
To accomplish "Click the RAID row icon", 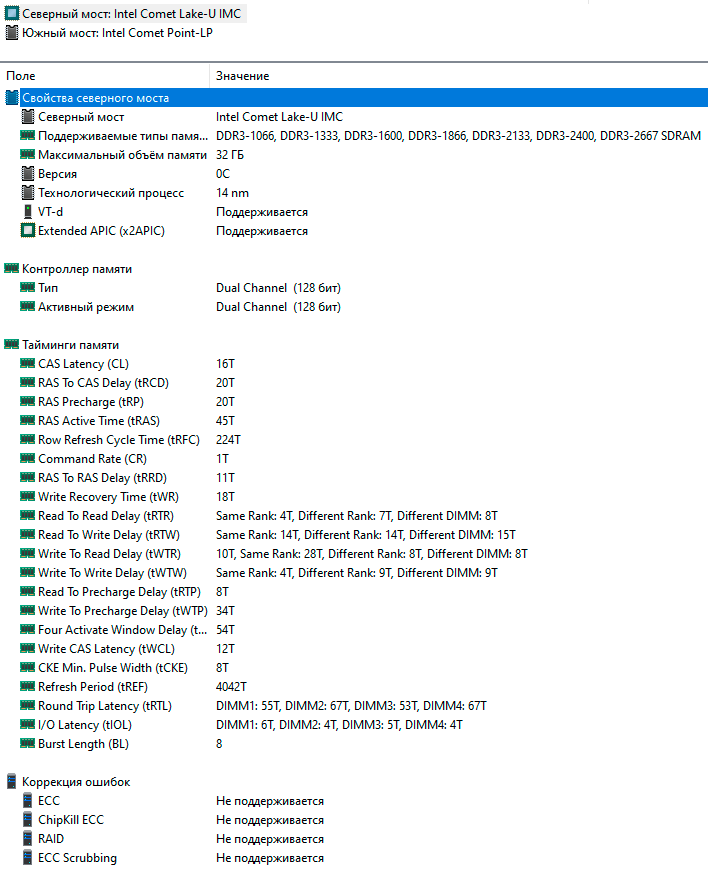I will tap(27, 838).
